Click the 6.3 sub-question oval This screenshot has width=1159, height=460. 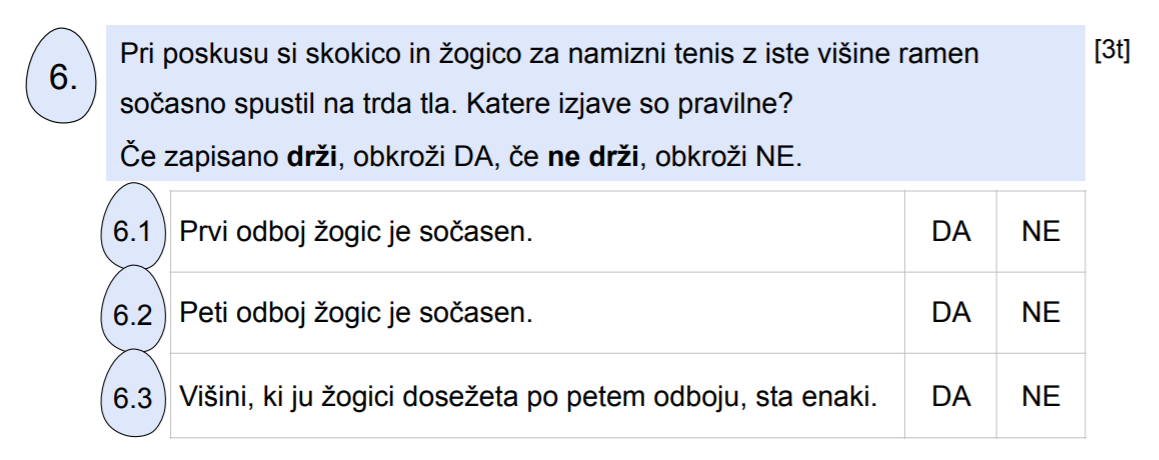132,394
